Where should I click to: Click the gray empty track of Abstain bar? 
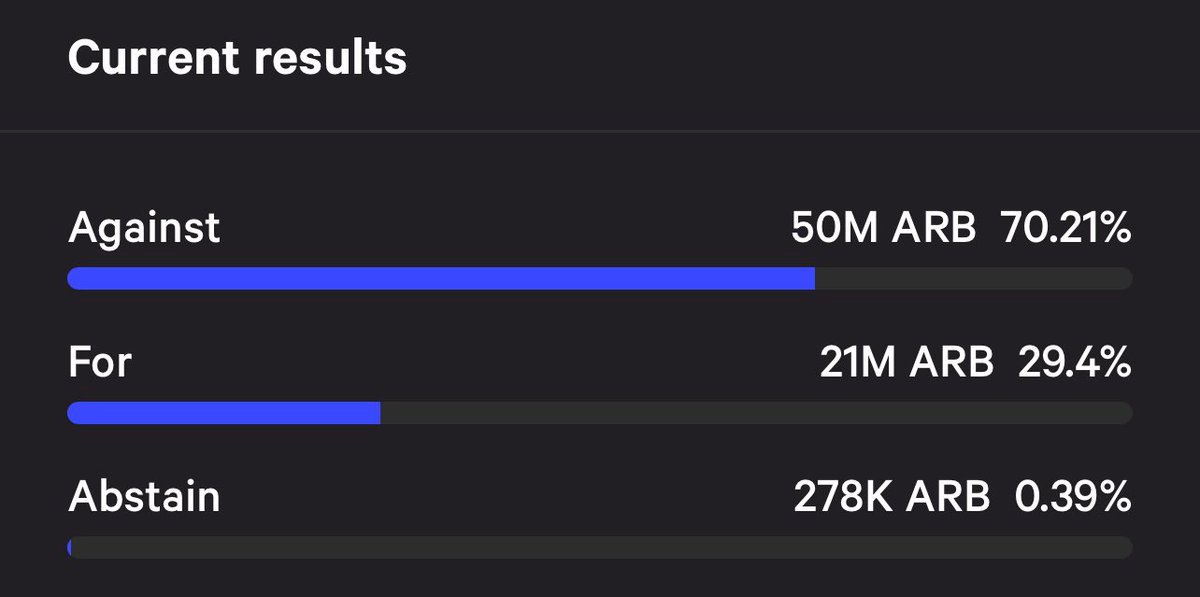tap(600, 547)
